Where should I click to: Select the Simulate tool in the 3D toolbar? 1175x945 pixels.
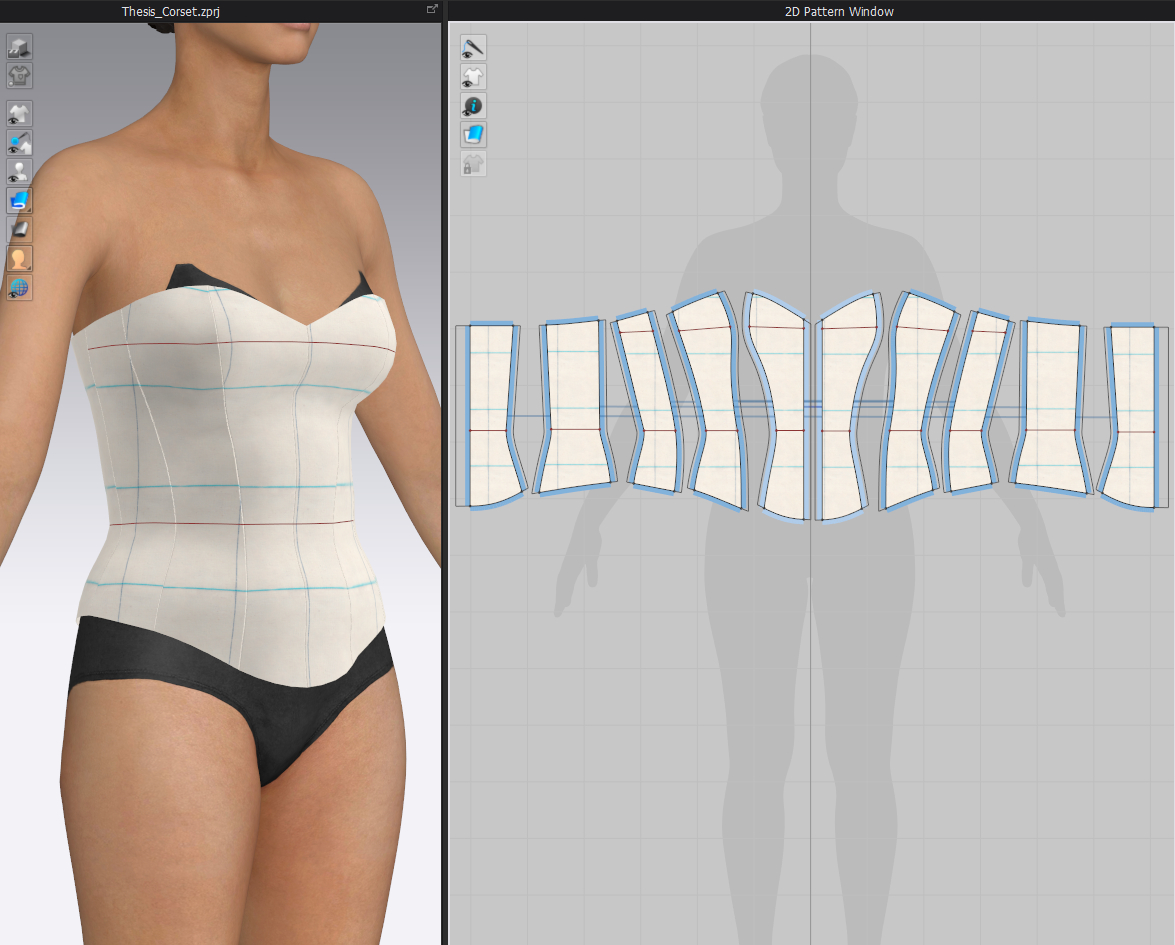coord(18,46)
